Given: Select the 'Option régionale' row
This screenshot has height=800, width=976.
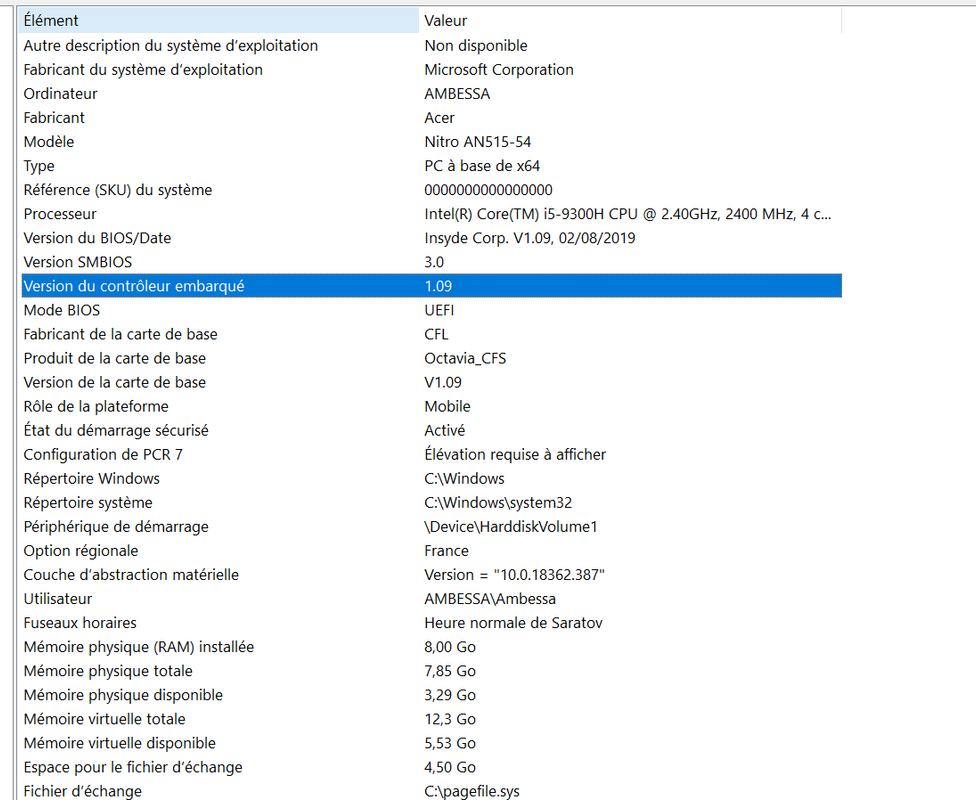Looking at the screenshot, I should (431, 551).
